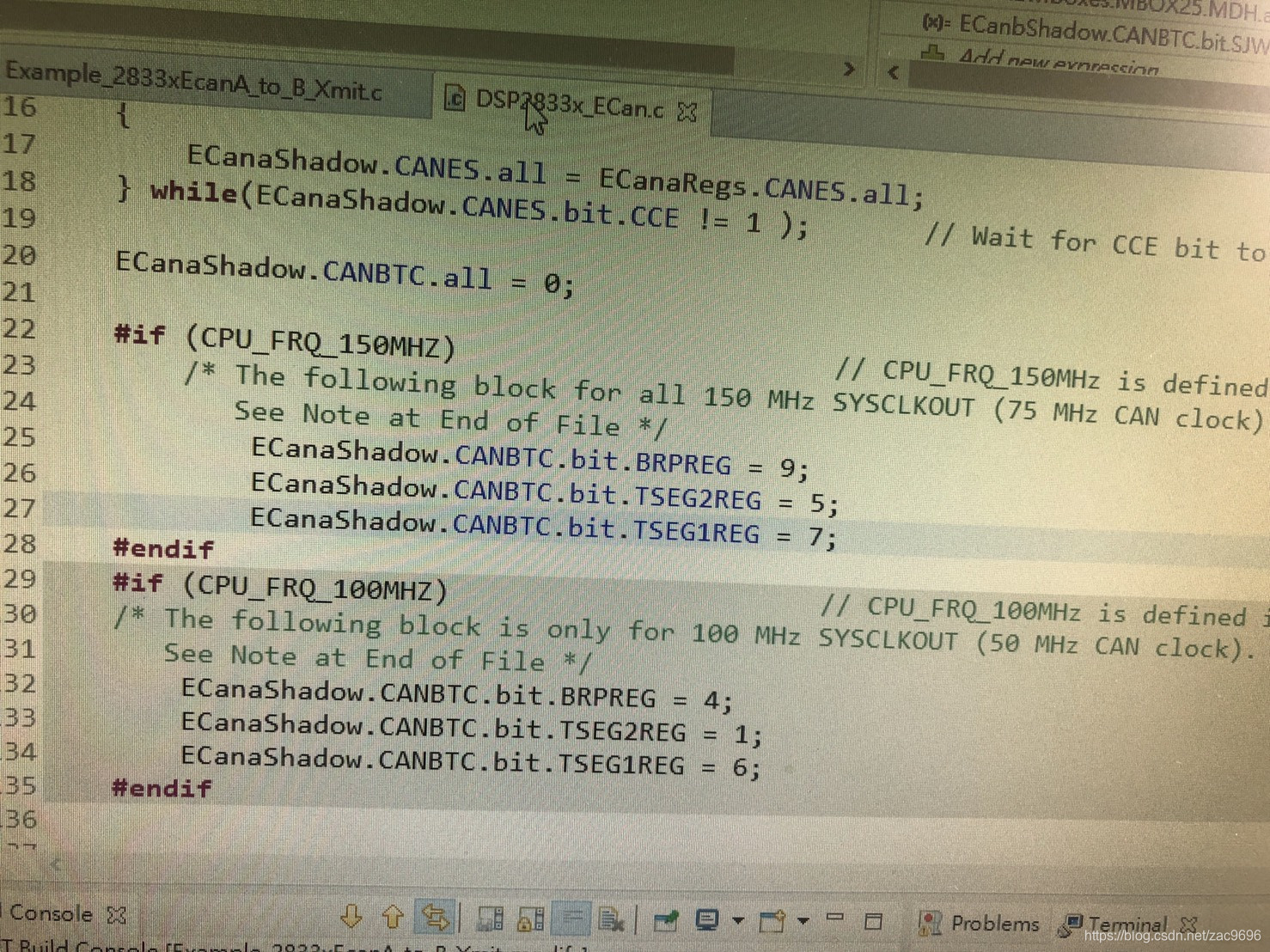Open the Console view tab

coord(51,913)
